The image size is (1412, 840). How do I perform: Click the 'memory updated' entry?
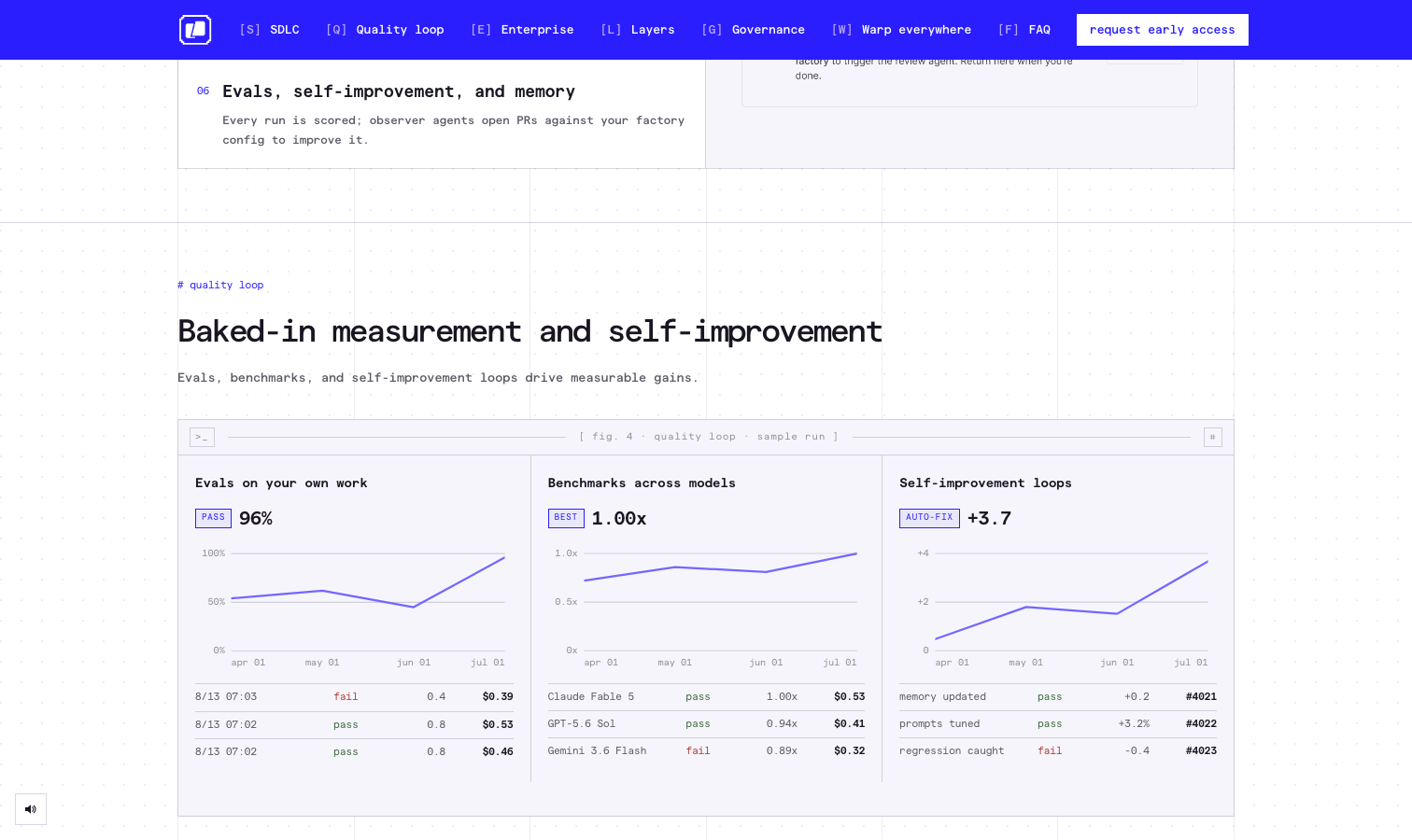click(x=942, y=697)
